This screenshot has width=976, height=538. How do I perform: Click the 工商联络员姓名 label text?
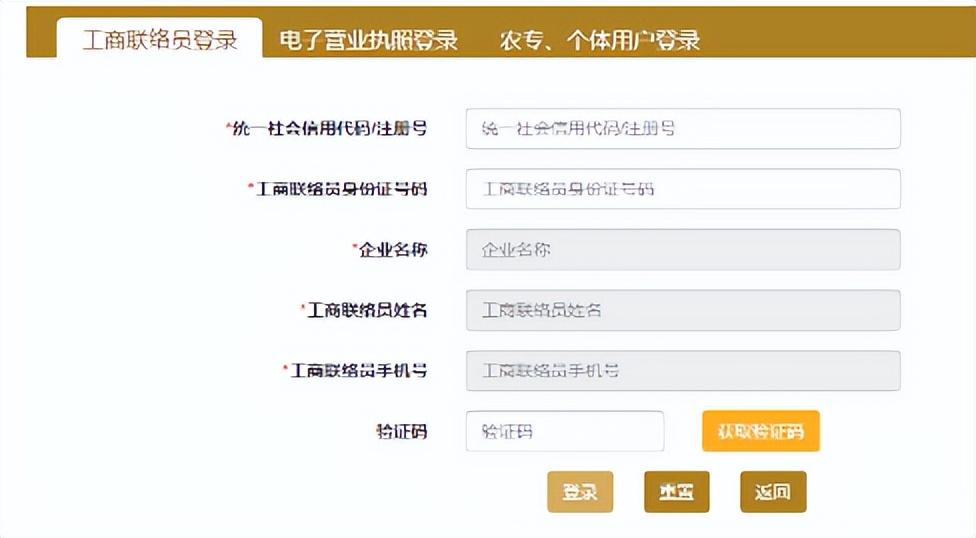[367, 310]
